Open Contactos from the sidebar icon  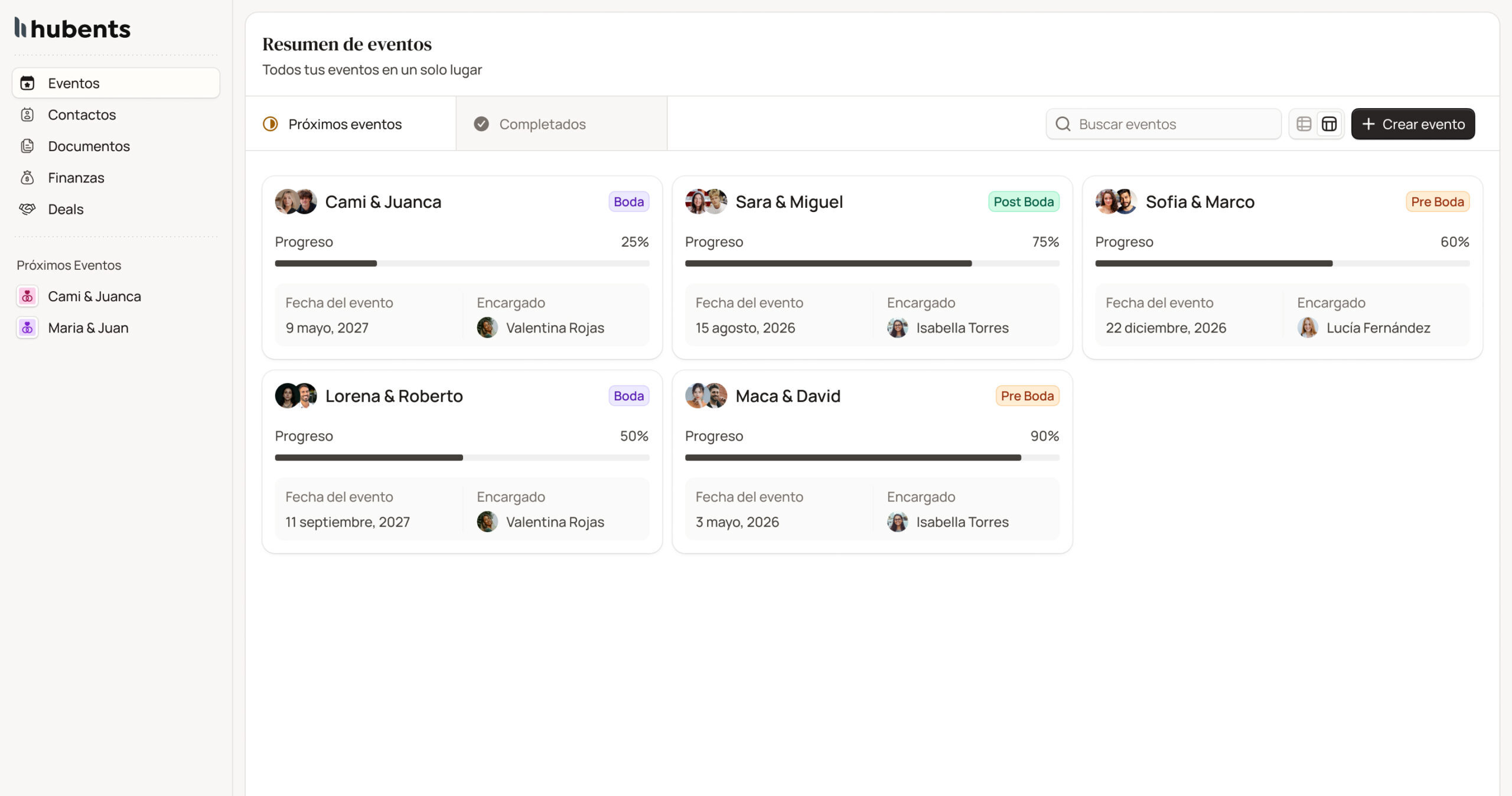click(27, 115)
